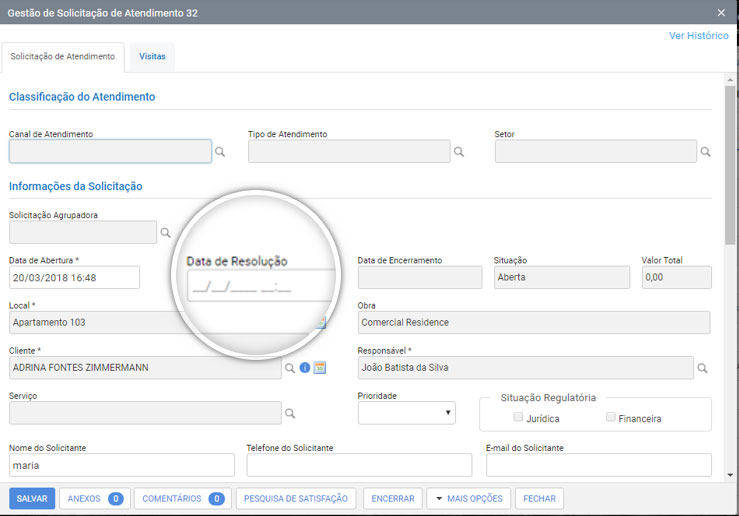The height and width of the screenshot is (516, 739).
Task: Click search icon beside Canal de Atendimento
Action: (220, 152)
